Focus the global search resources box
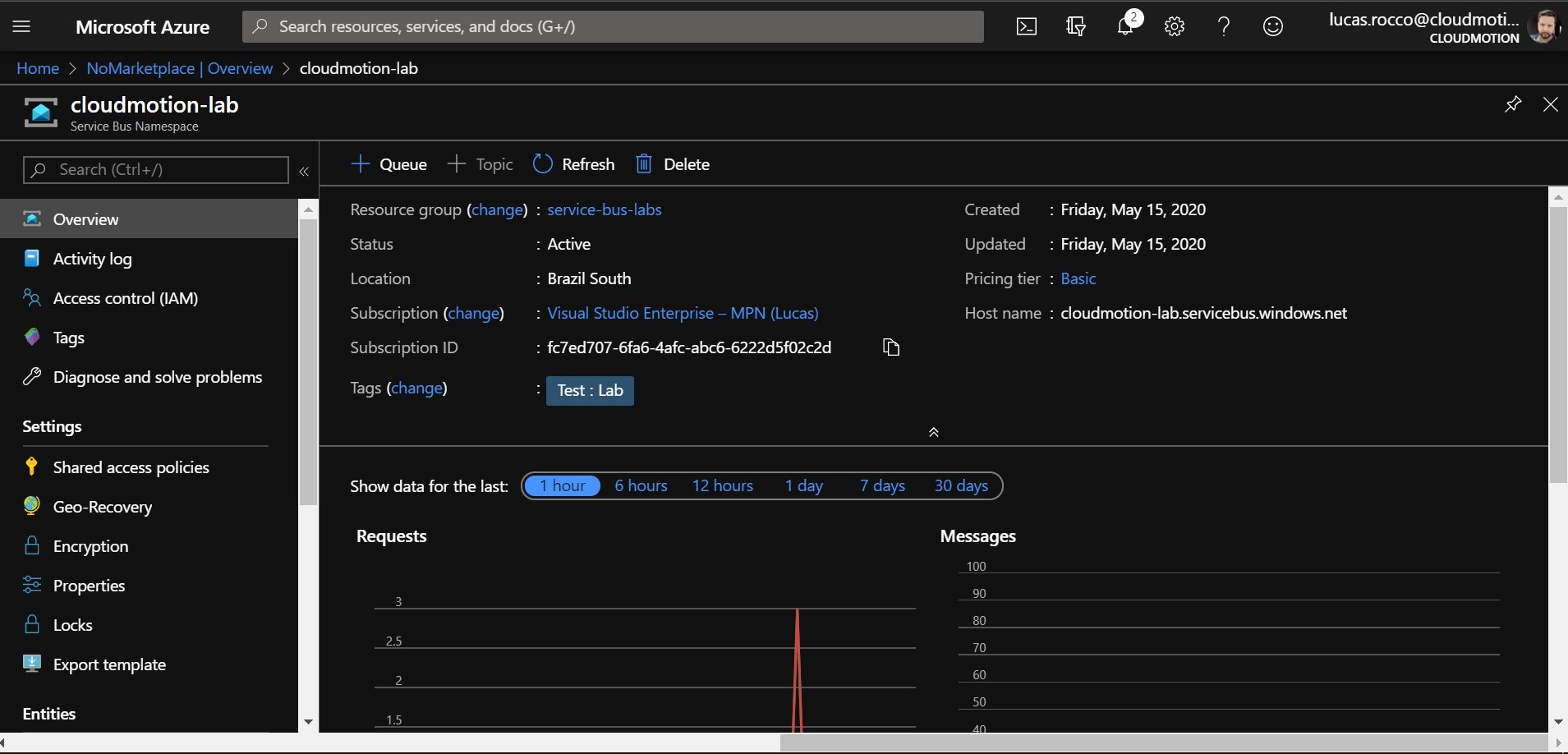This screenshot has height=754, width=1568. click(613, 26)
